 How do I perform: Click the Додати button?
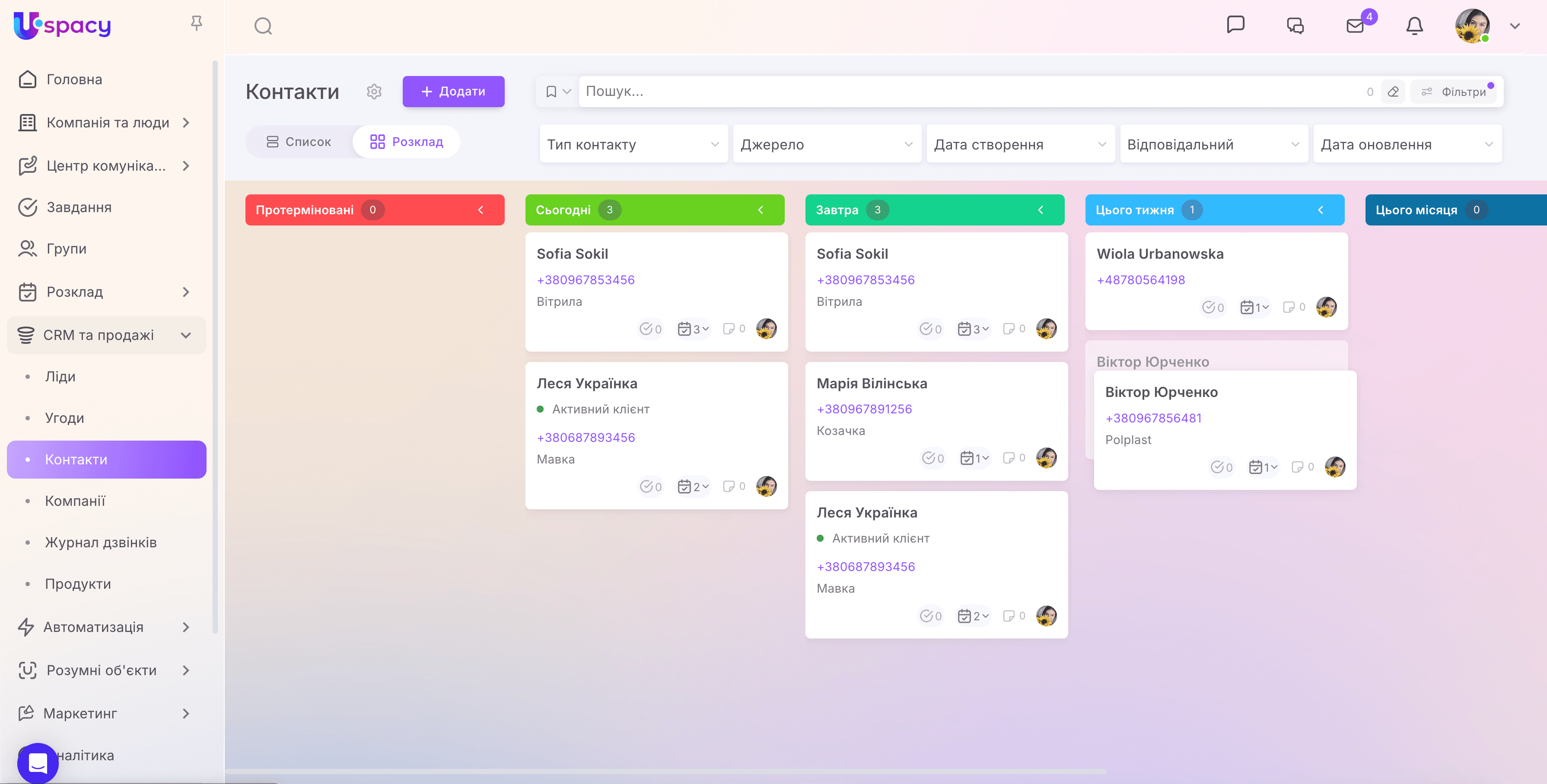[453, 91]
